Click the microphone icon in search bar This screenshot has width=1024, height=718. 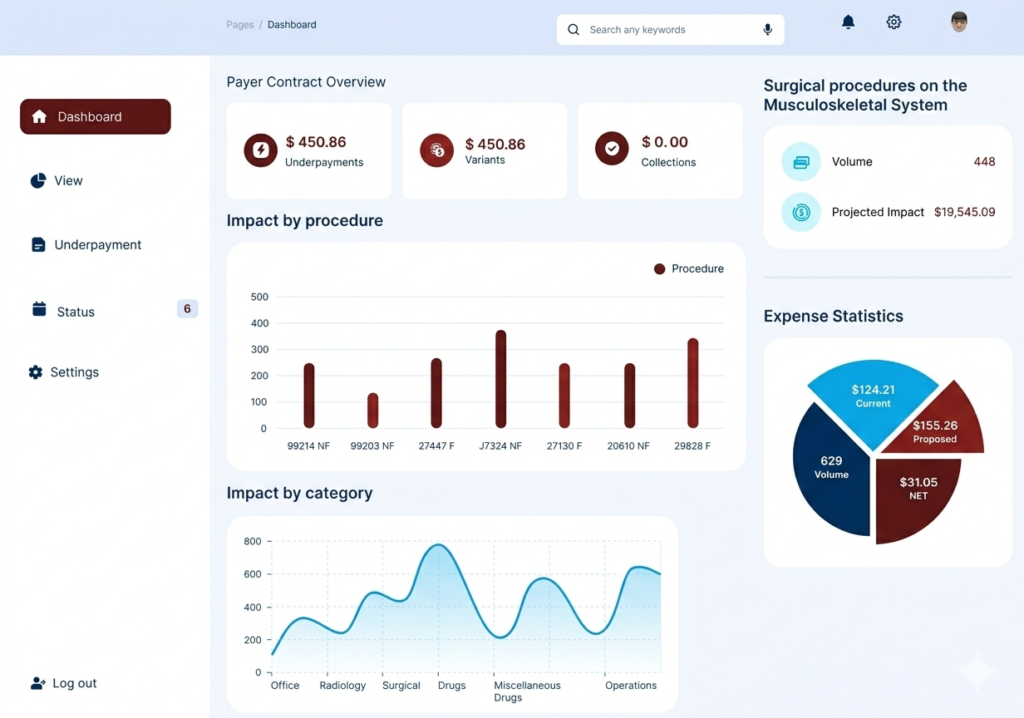[768, 30]
